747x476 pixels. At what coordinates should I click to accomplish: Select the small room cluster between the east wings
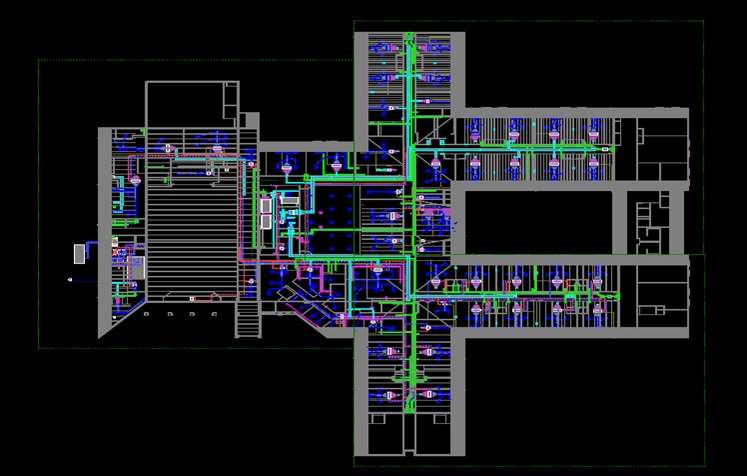click(x=655, y=220)
